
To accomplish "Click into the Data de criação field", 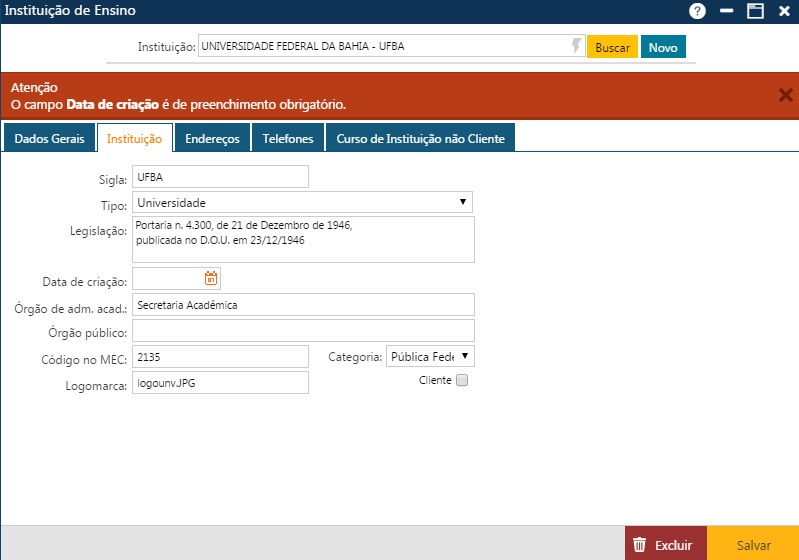I will 167,279.
